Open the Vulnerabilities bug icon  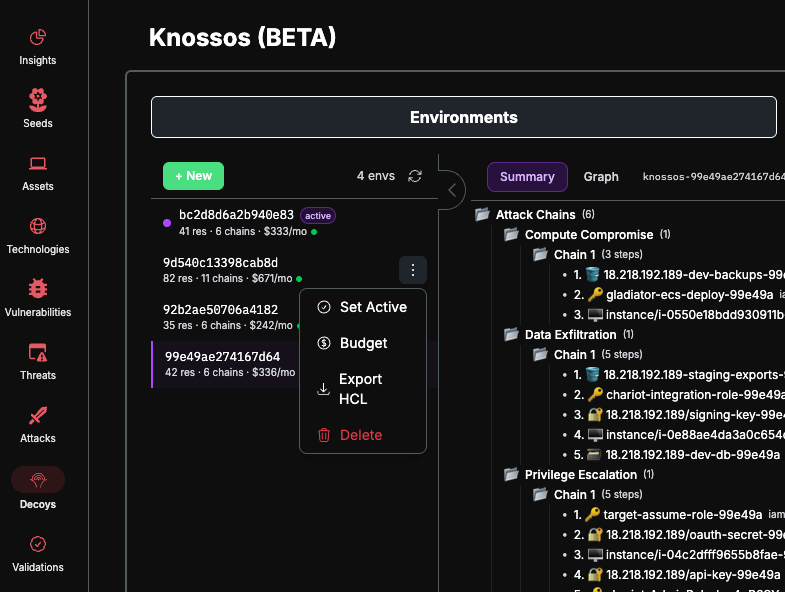click(x=38, y=288)
